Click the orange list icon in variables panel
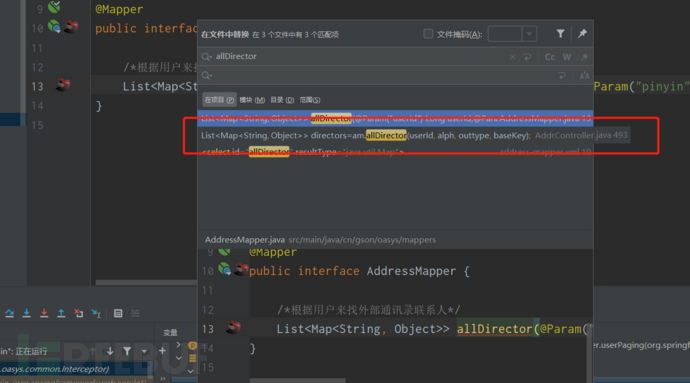690x383 pixels. point(192,358)
